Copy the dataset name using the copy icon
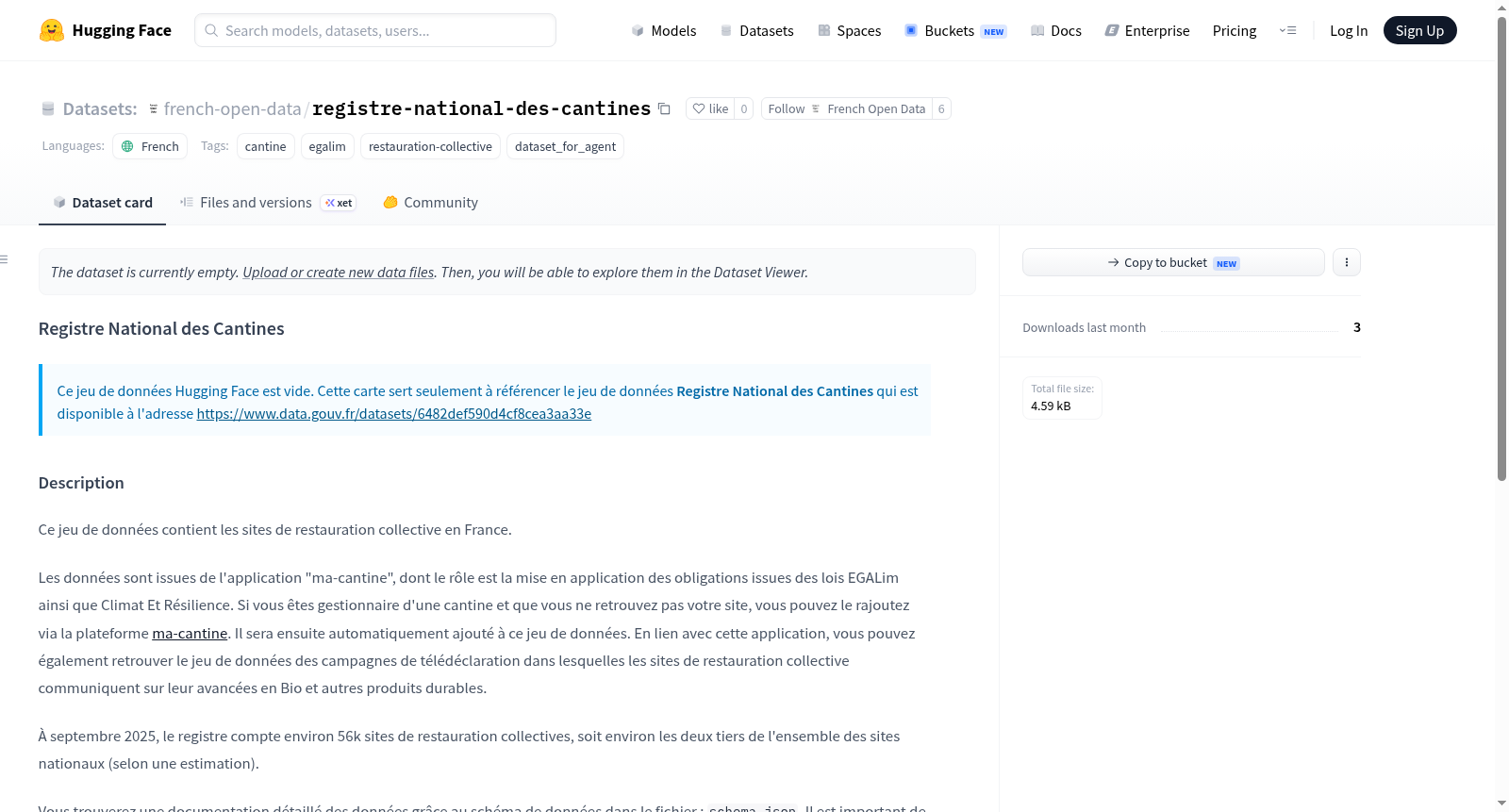 [664, 108]
